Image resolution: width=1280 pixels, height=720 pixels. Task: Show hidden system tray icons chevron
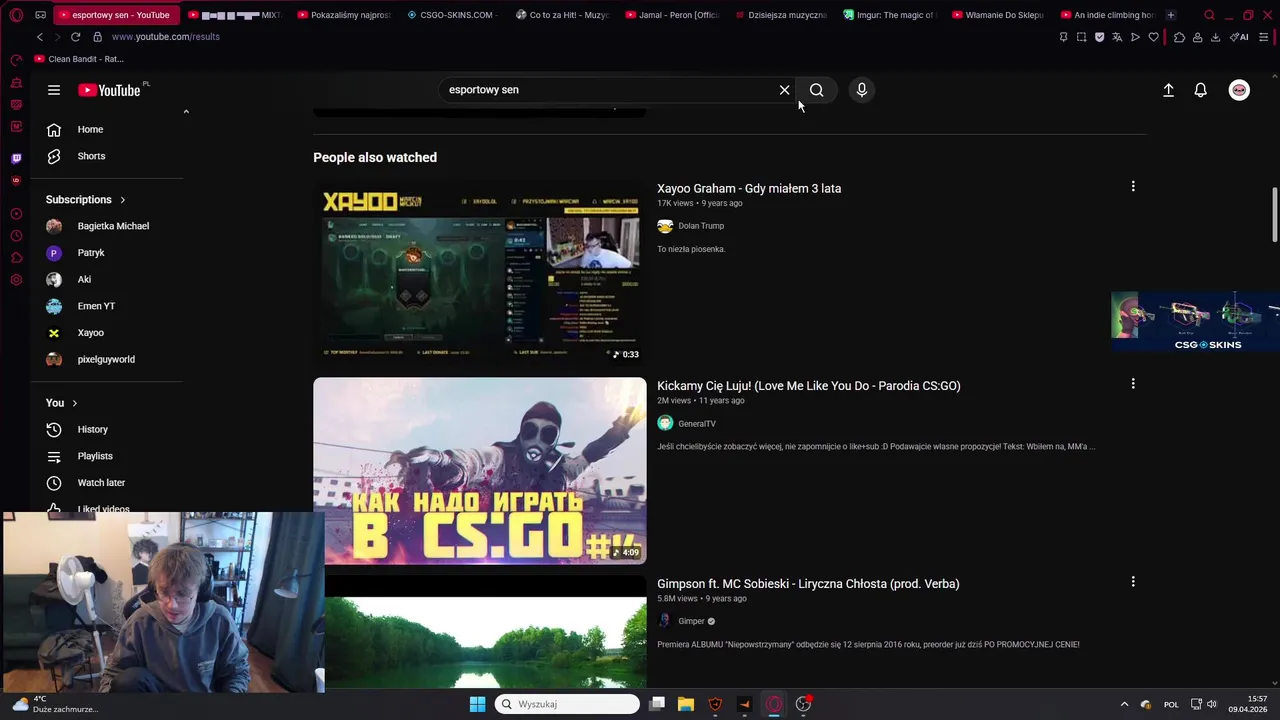point(1124,704)
